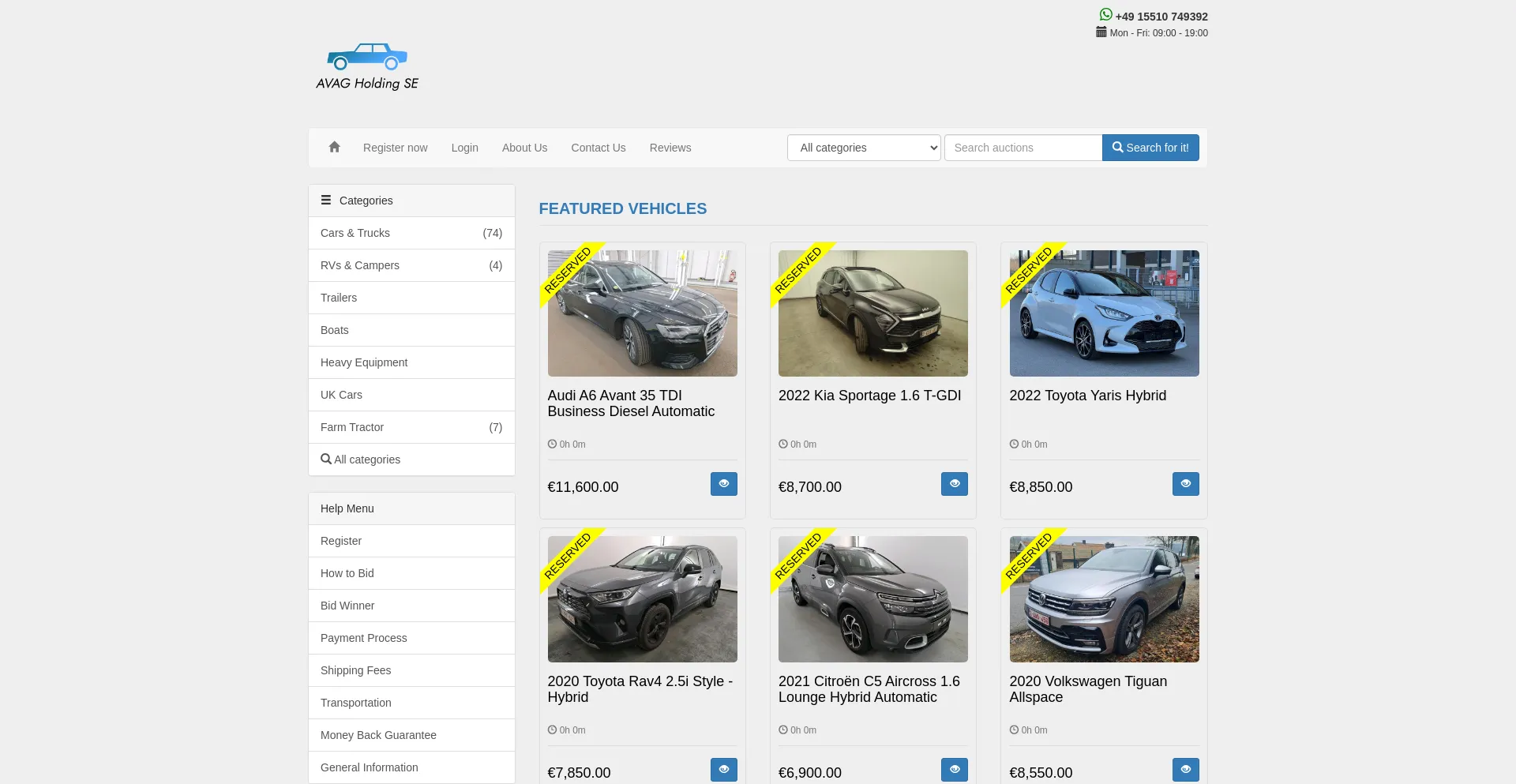Open the All categories dropdown in search bar
This screenshot has height=784, width=1516.
click(x=864, y=148)
